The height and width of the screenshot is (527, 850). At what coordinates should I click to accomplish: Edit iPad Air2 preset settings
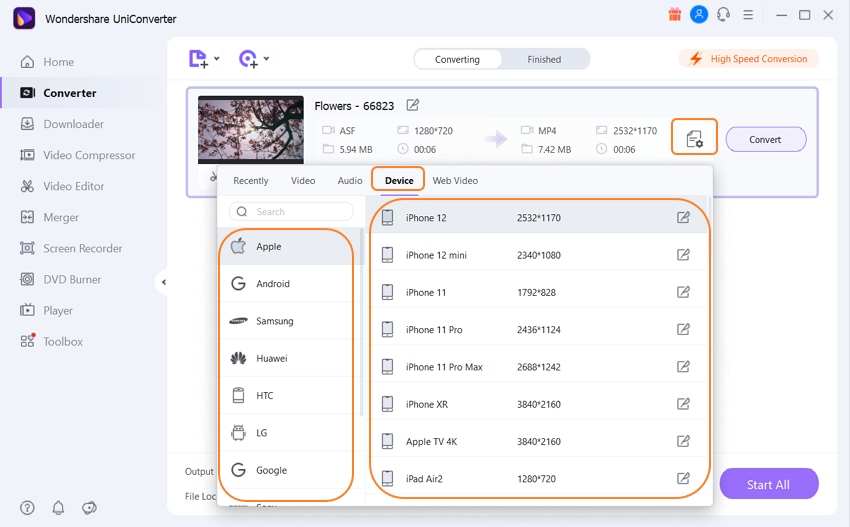[683, 478]
